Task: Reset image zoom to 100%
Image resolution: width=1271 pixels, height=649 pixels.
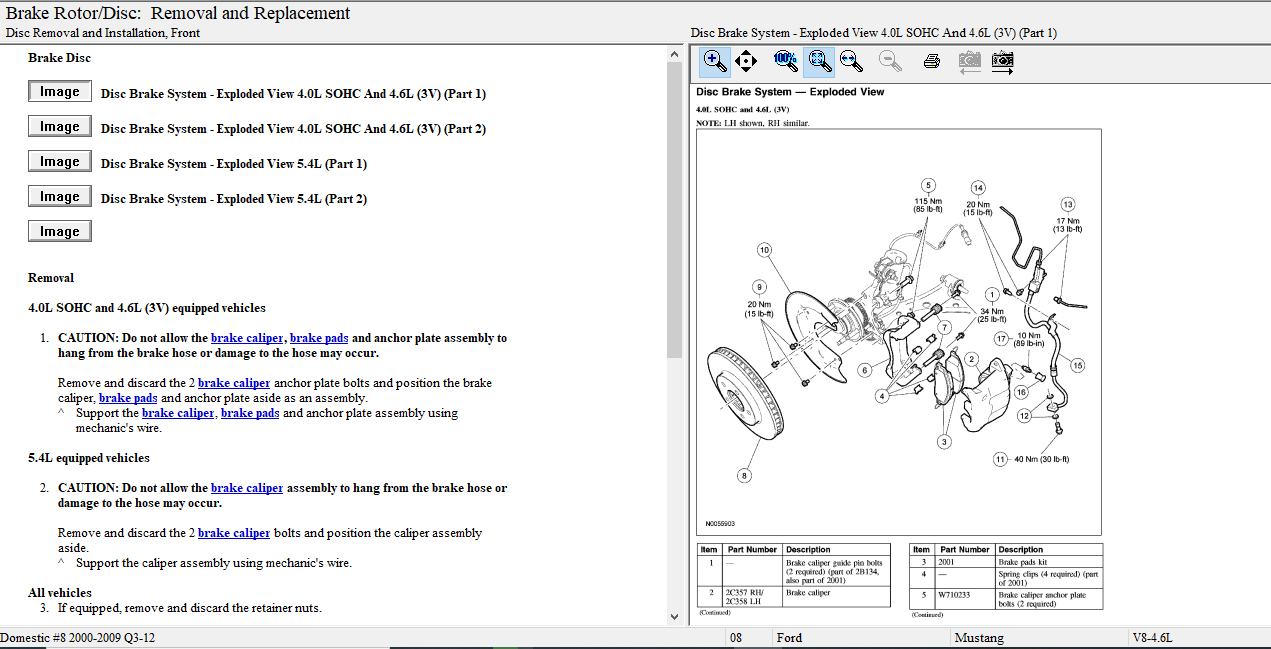Action: click(785, 62)
